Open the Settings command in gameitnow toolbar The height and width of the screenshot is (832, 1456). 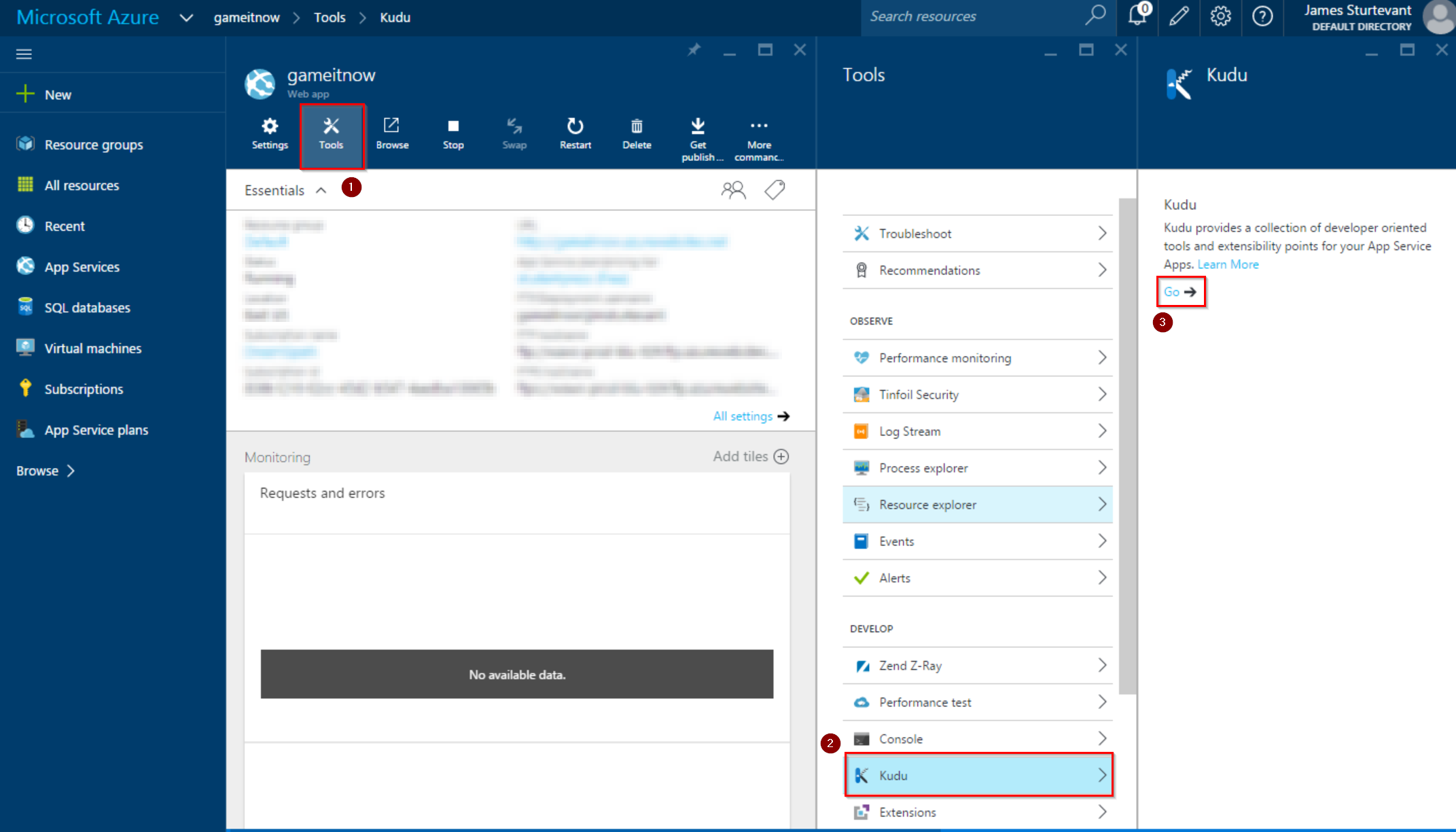270,134
